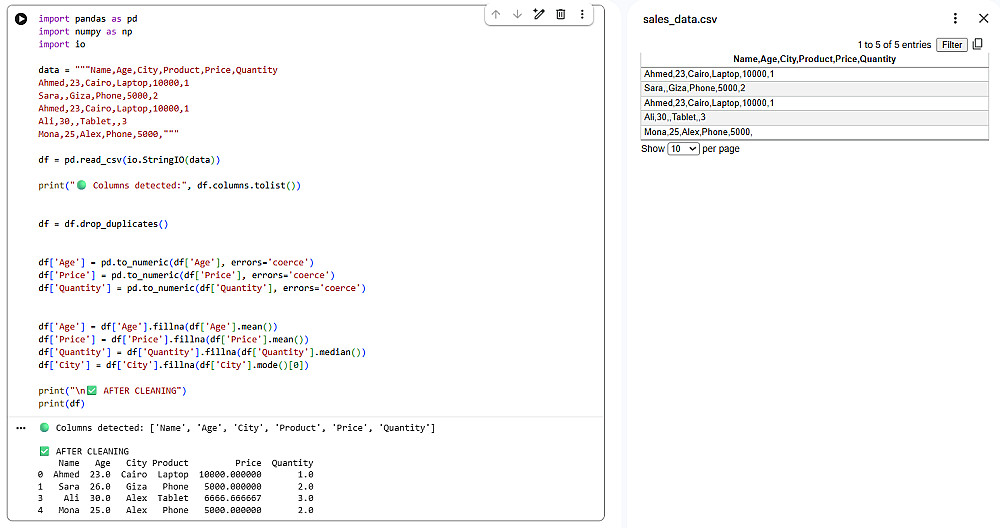Click the data string header line in code
Image resolution: width=1000 pixels, height=528 pixels.
158,70
